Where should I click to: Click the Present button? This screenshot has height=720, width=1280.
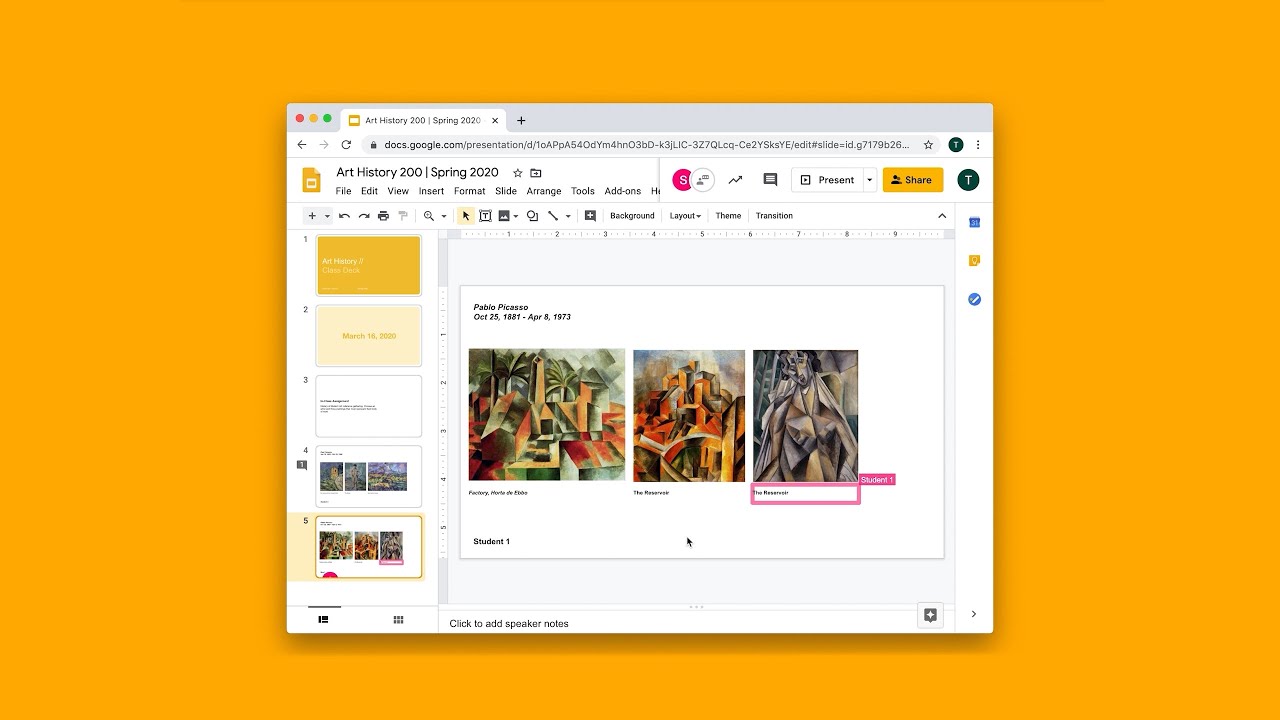pyautogui.click(x=827, y=180)
